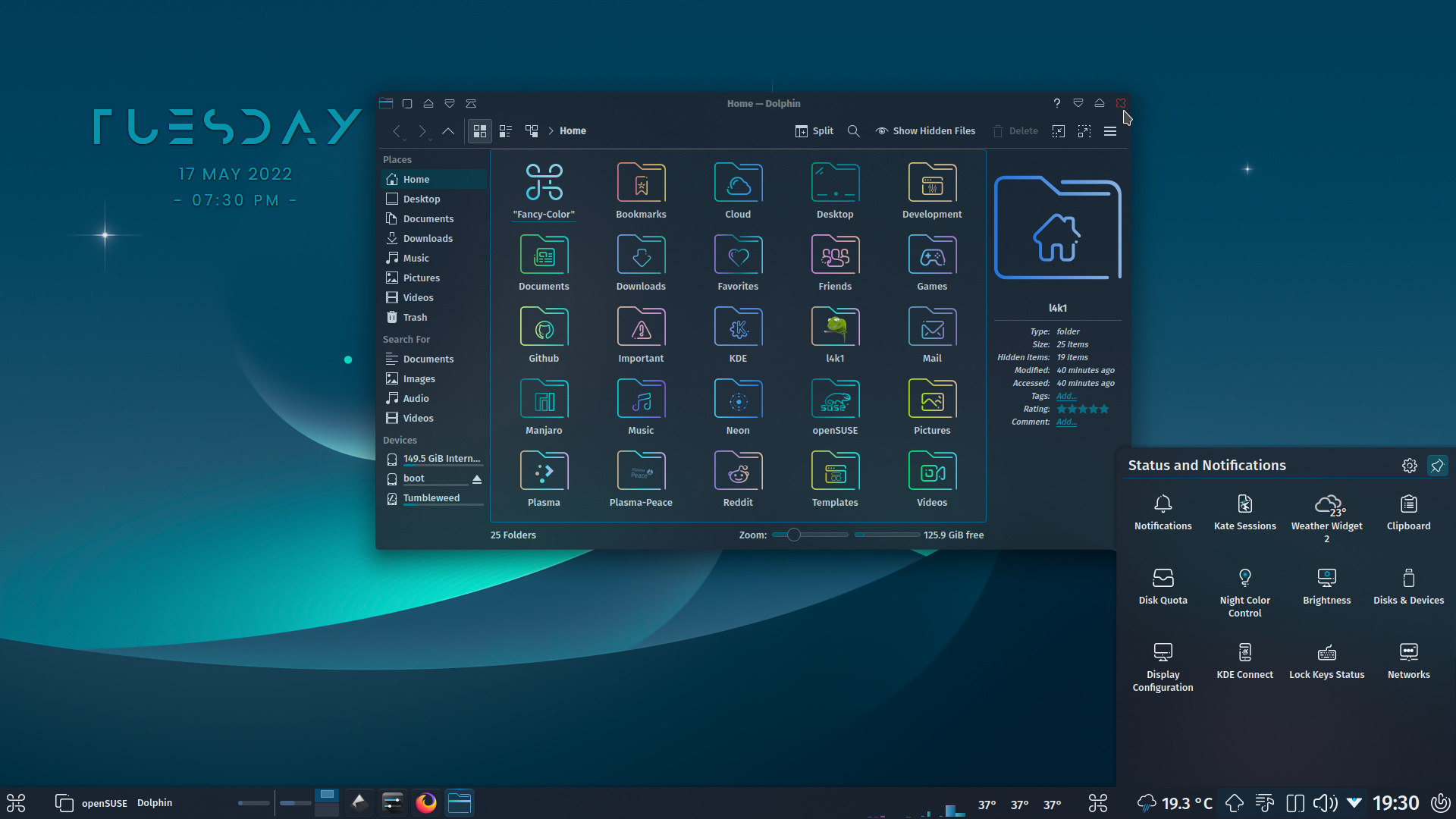Open Downloads in Places panel
1456x819 pixels.
(433, 238)
